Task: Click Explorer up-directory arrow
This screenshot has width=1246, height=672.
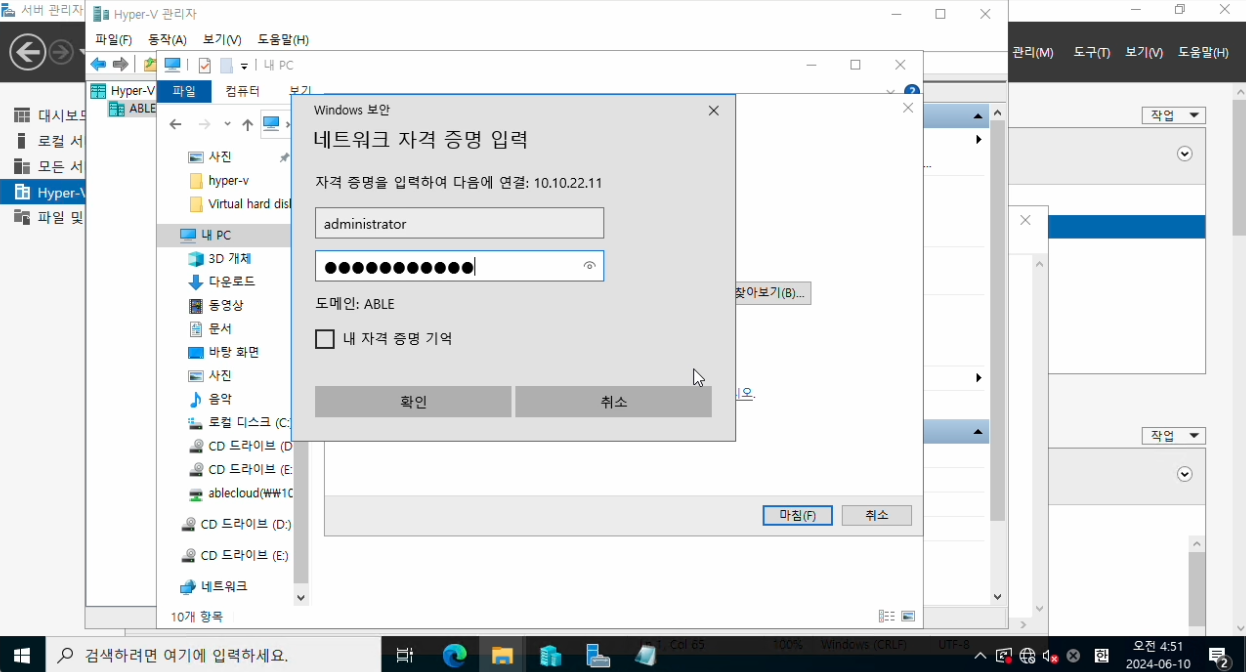Action: [x=247, y=124]
